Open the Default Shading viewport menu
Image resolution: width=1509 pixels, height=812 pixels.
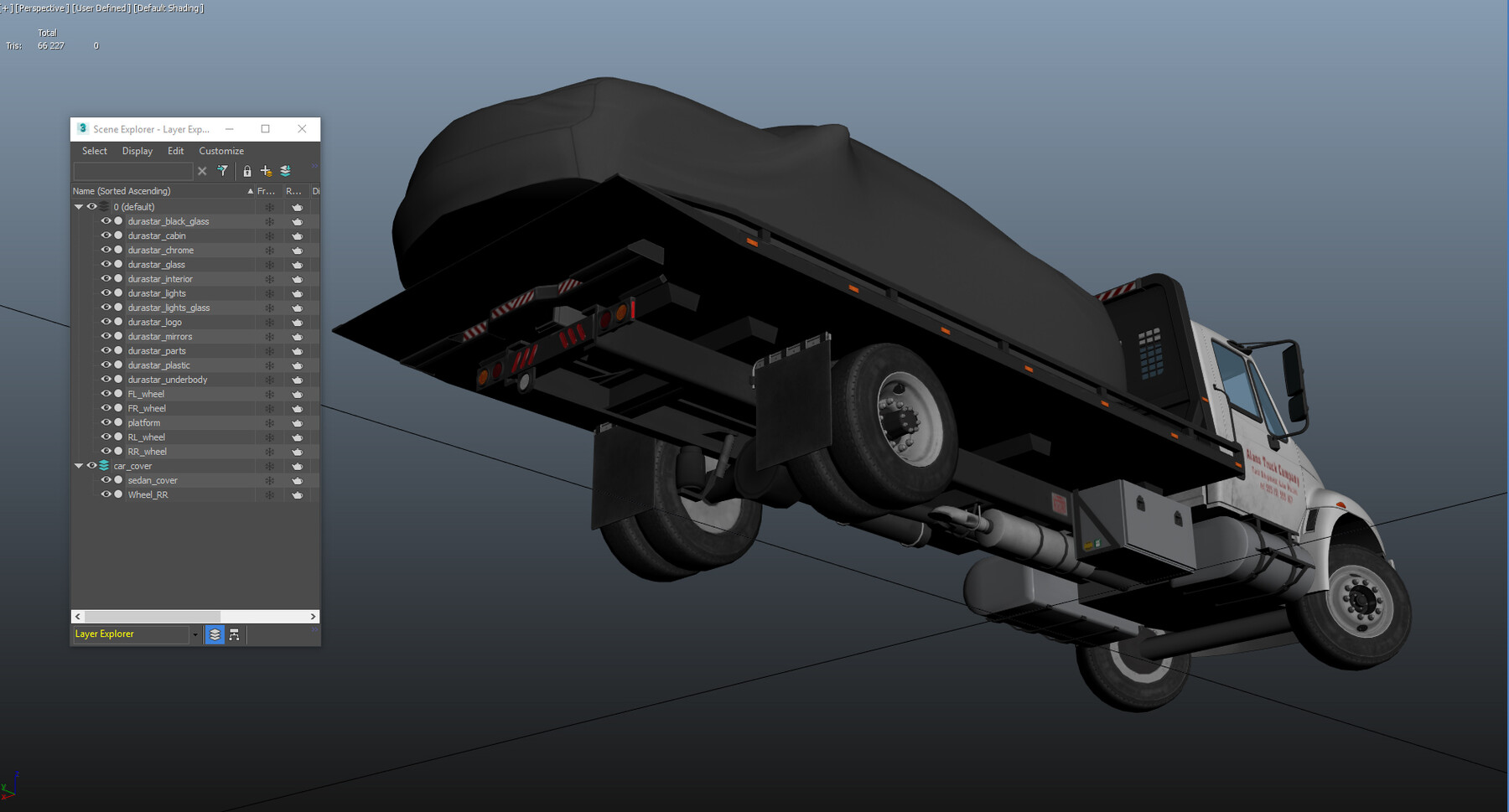(x=169, y=8)
